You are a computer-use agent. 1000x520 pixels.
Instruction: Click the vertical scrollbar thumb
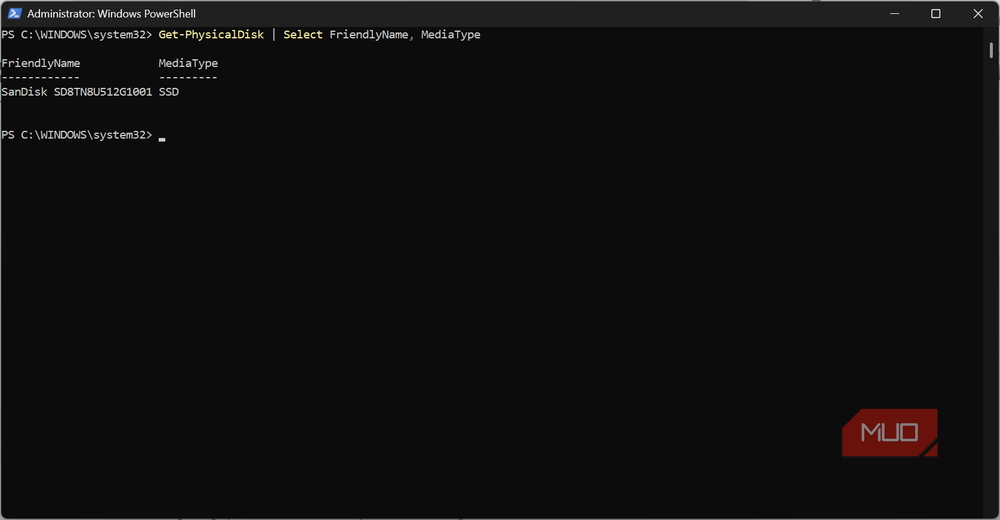(991, 50)
